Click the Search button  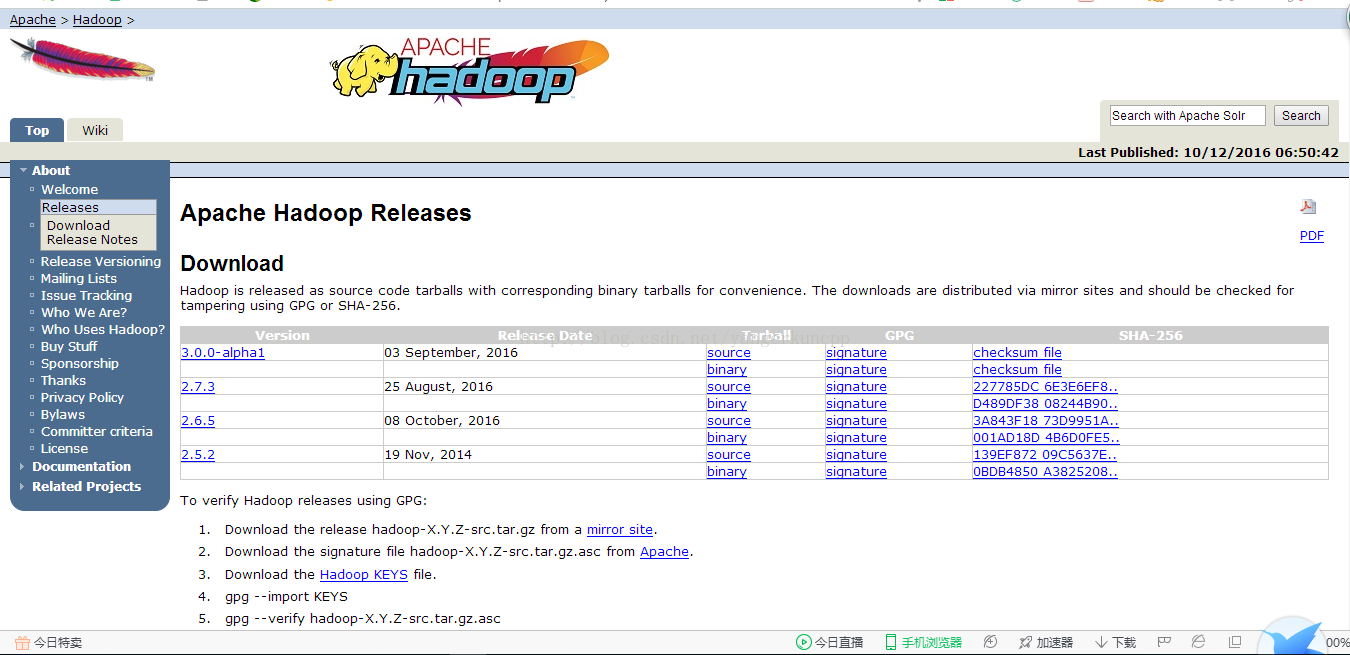coord(1301,116)
